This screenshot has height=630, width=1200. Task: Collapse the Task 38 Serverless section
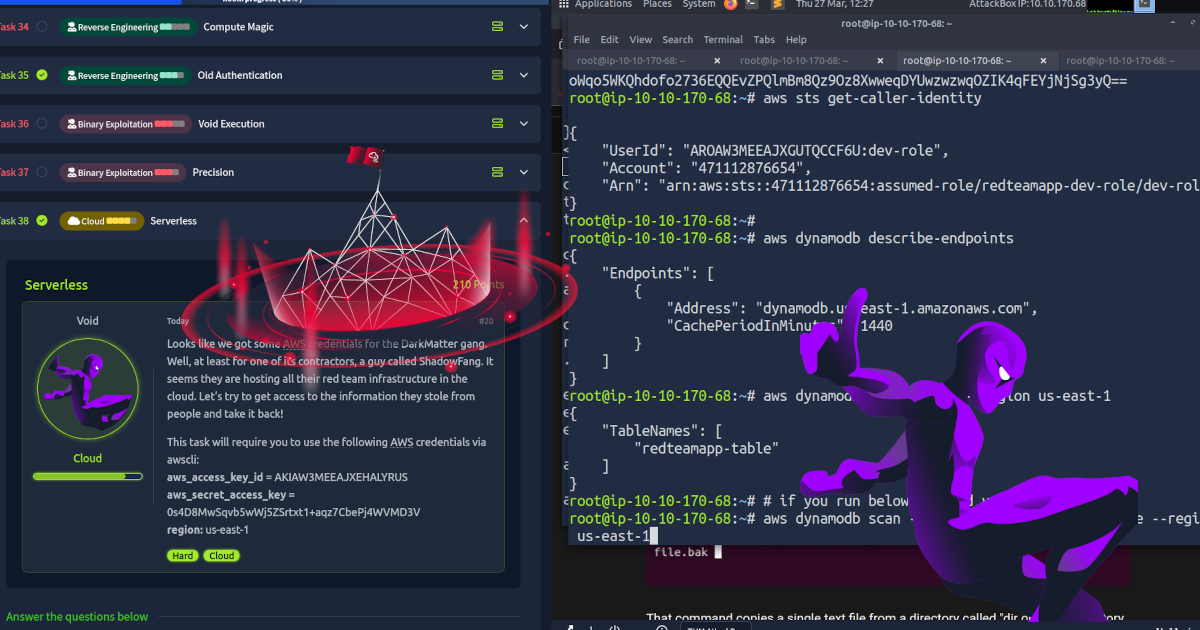[x=523, y=220]
